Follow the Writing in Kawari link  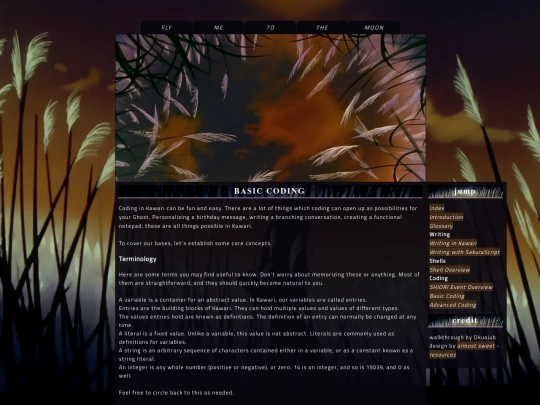tap(453, 243)
